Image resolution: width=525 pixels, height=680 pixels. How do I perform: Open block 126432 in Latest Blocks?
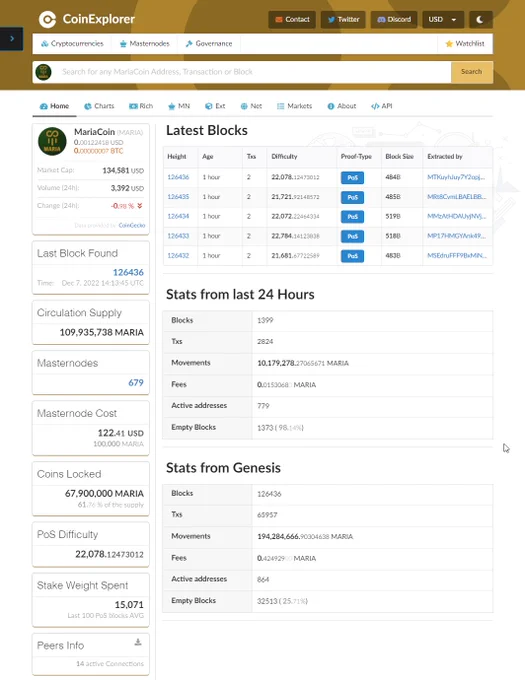click(x=178, y=255)
